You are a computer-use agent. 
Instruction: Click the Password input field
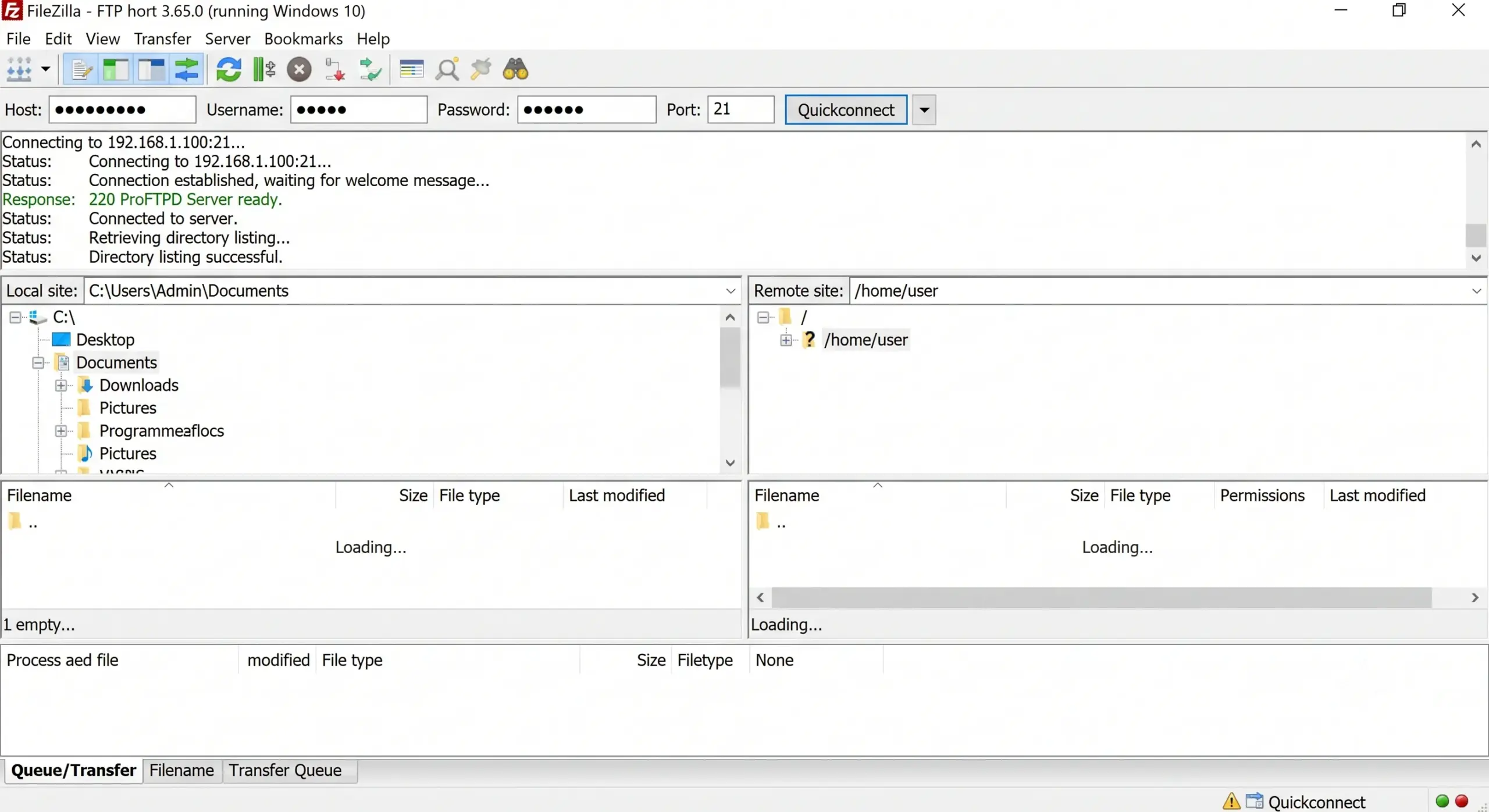pos(586,109)
